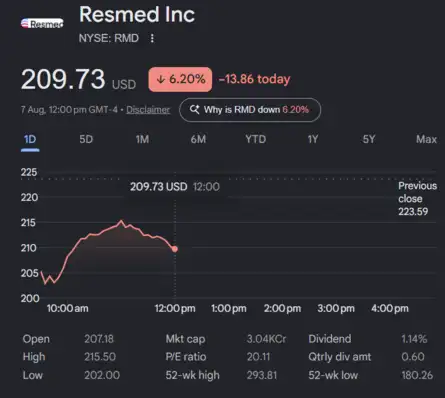Open the three-dot more options menu
Image resolution: width=445 pixels, height=398 pixels.
coord(152,38)
